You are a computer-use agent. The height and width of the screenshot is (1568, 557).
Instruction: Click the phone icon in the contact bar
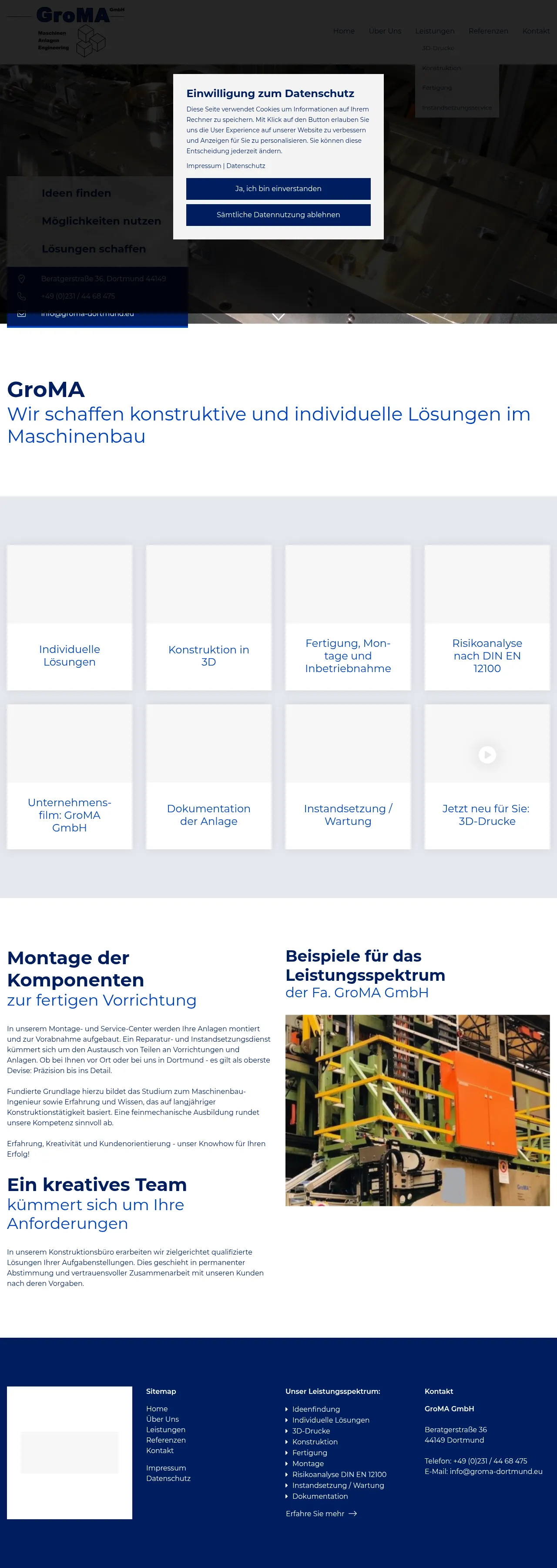pyautogui.click(x=21, y=296)
